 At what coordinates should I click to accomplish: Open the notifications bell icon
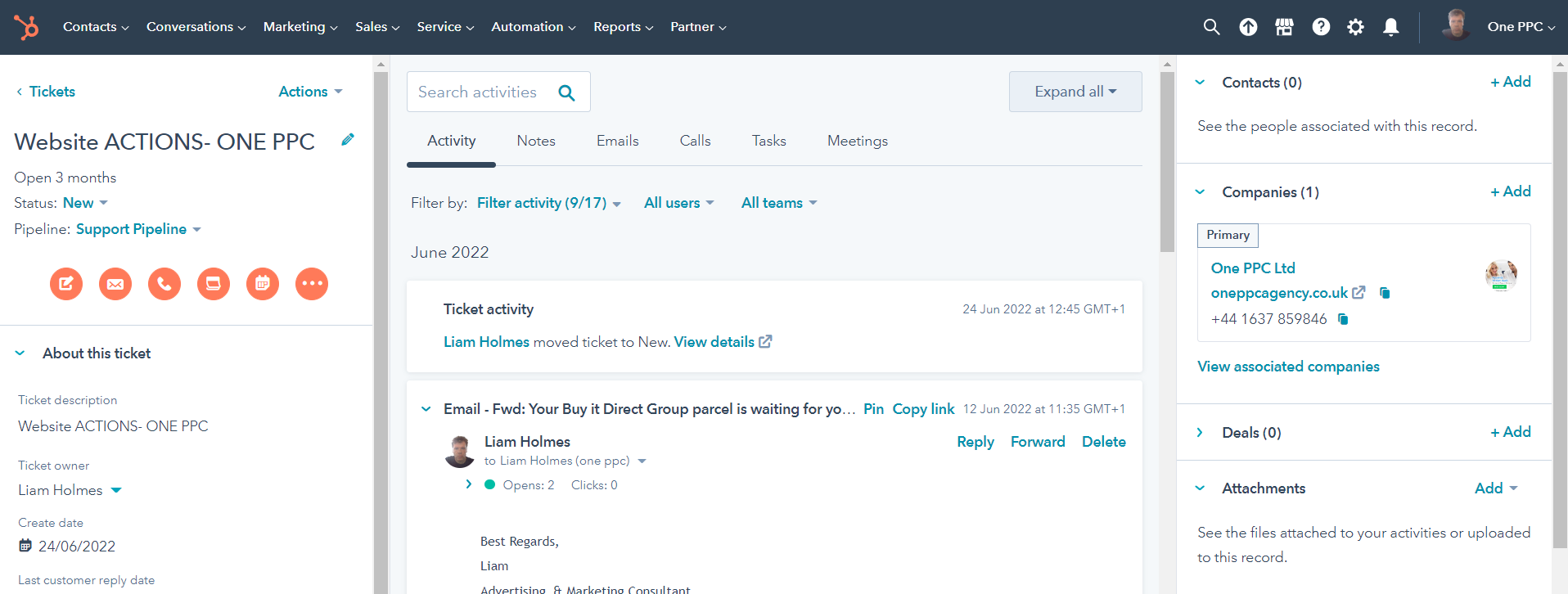pos(1390,27)
